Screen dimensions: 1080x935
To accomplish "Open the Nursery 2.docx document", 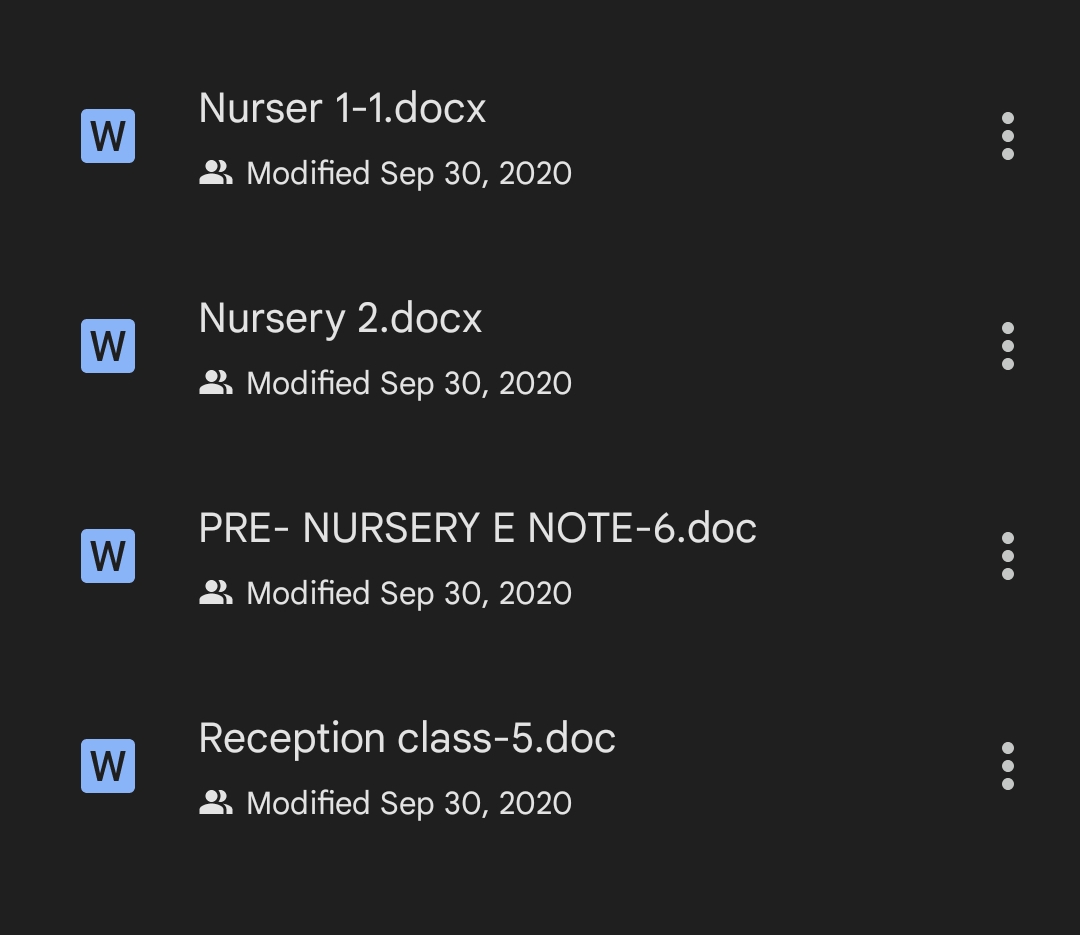I will point(340,319).
